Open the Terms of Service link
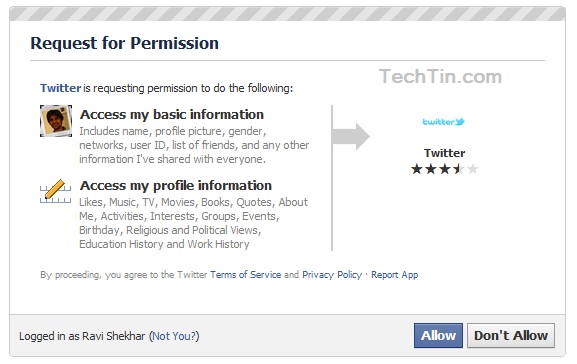 [245, 275]
